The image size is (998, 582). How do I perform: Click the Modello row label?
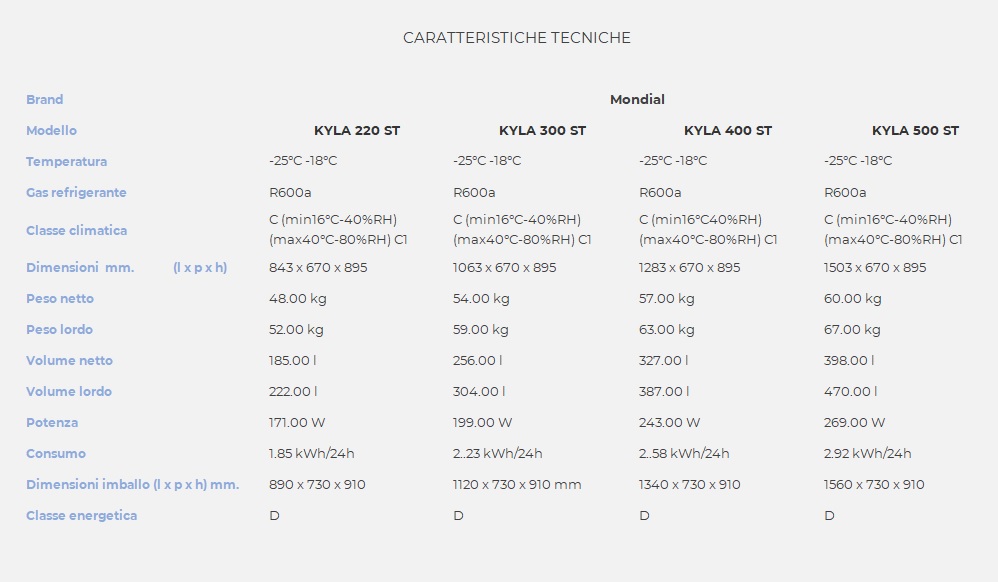[52, 131]
